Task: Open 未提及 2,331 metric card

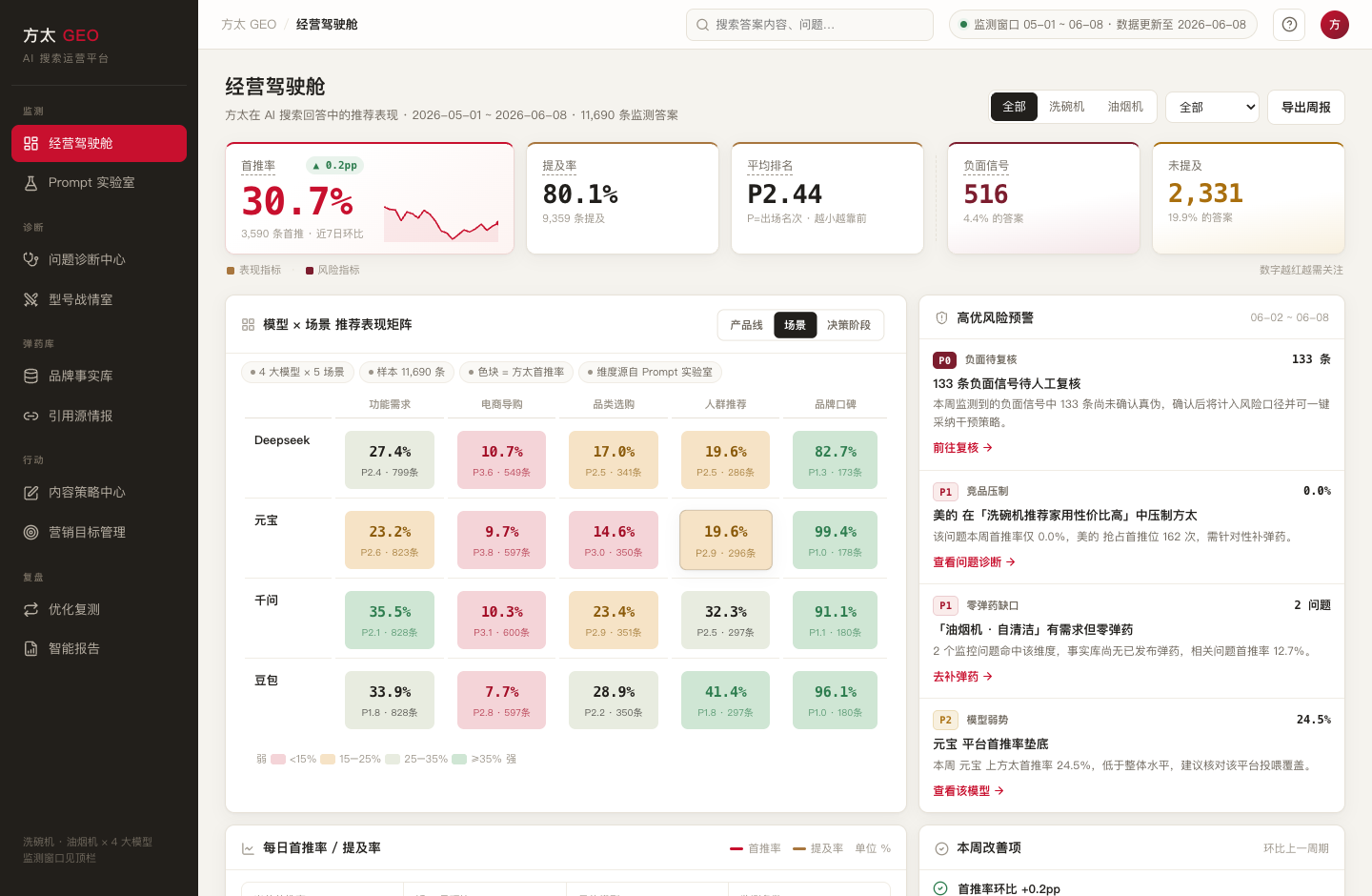Action: (1248, 198)
